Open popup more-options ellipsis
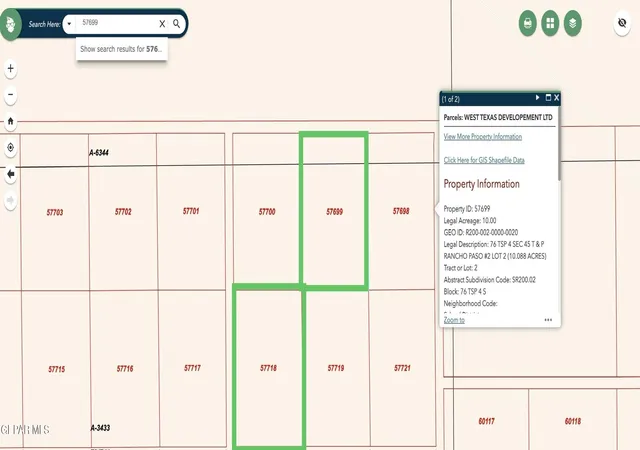This screenshot has width=640, height=450. 548,320
